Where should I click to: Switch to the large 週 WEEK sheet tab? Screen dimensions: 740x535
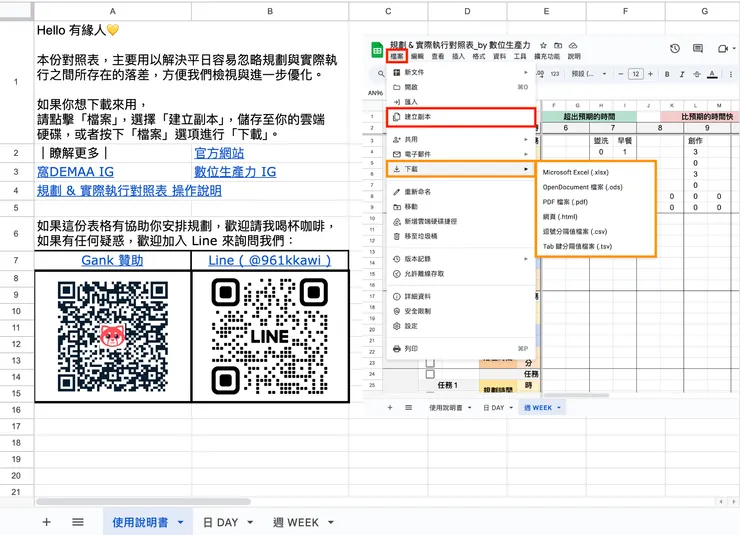(296, 522)
